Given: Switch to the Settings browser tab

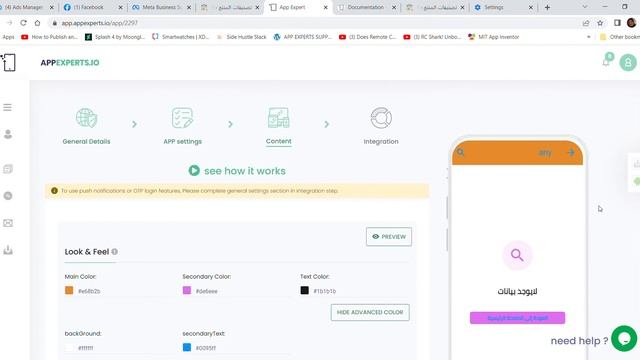Looking at the screenshot, I should tap(504, 7).
